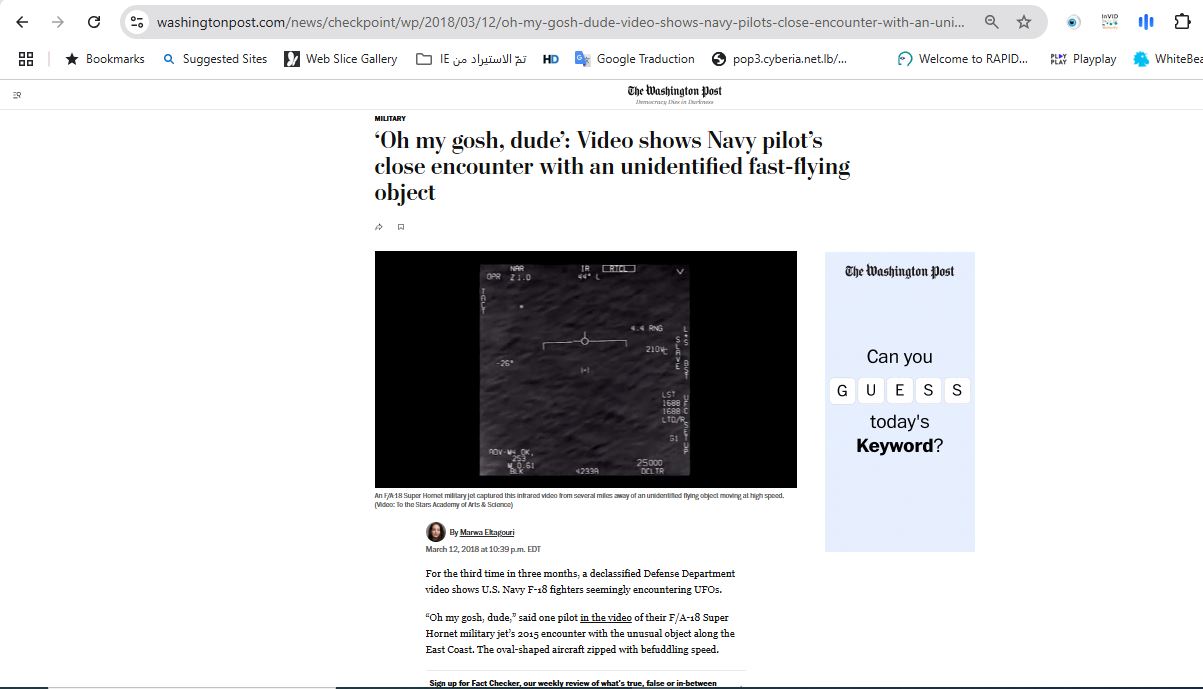Open the zoom magnifier in address bar
This screenshot has height=689, width=1203.
pyautogui.click(x=991, y=22)
